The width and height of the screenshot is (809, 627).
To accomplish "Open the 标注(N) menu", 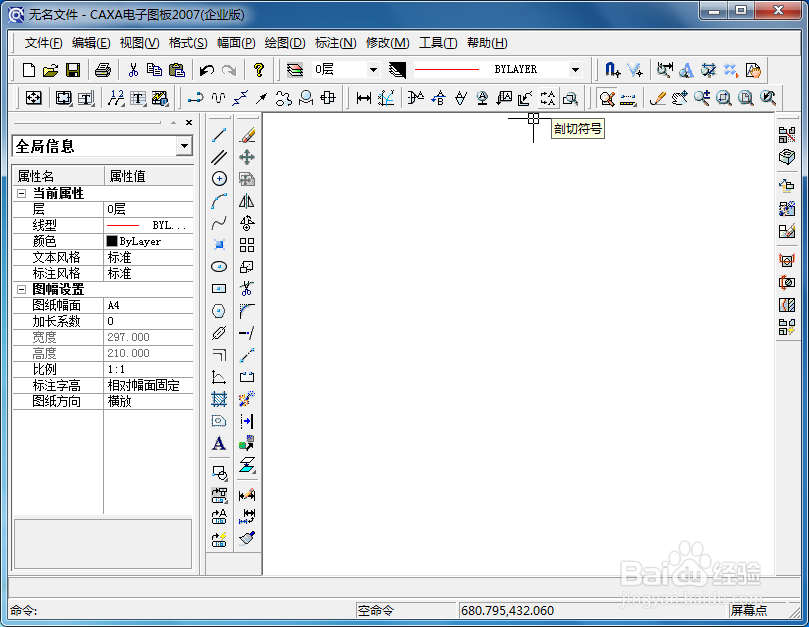I will coord(335,43).
